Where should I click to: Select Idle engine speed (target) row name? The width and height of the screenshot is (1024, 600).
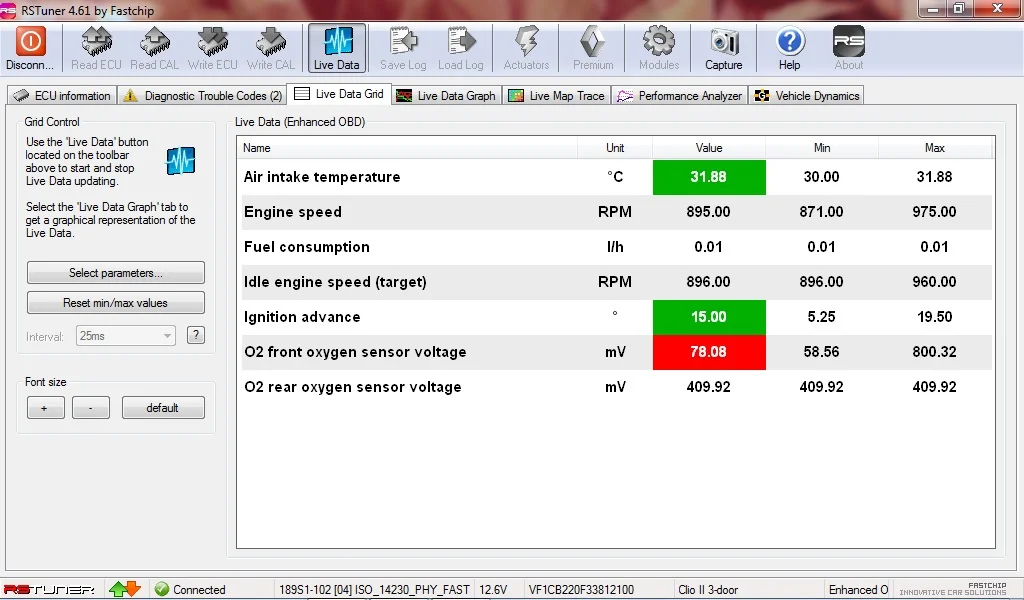pos(335,282)
